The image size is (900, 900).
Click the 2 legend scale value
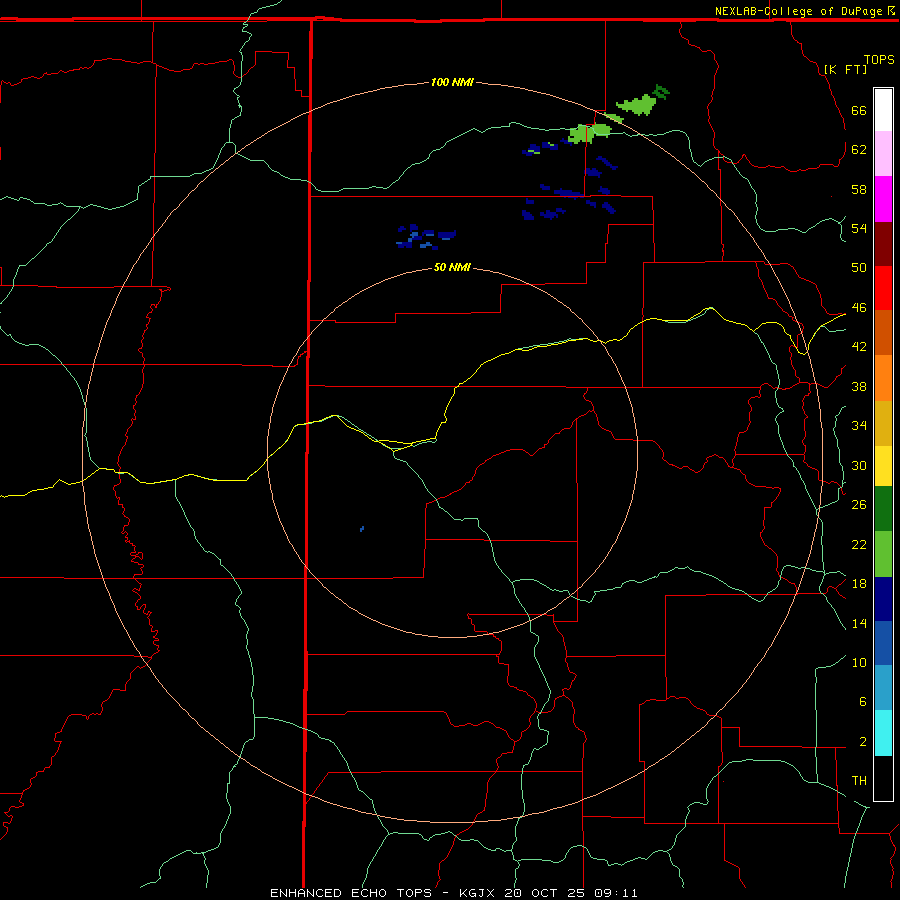pyautogui.click(x=863, y=742)
